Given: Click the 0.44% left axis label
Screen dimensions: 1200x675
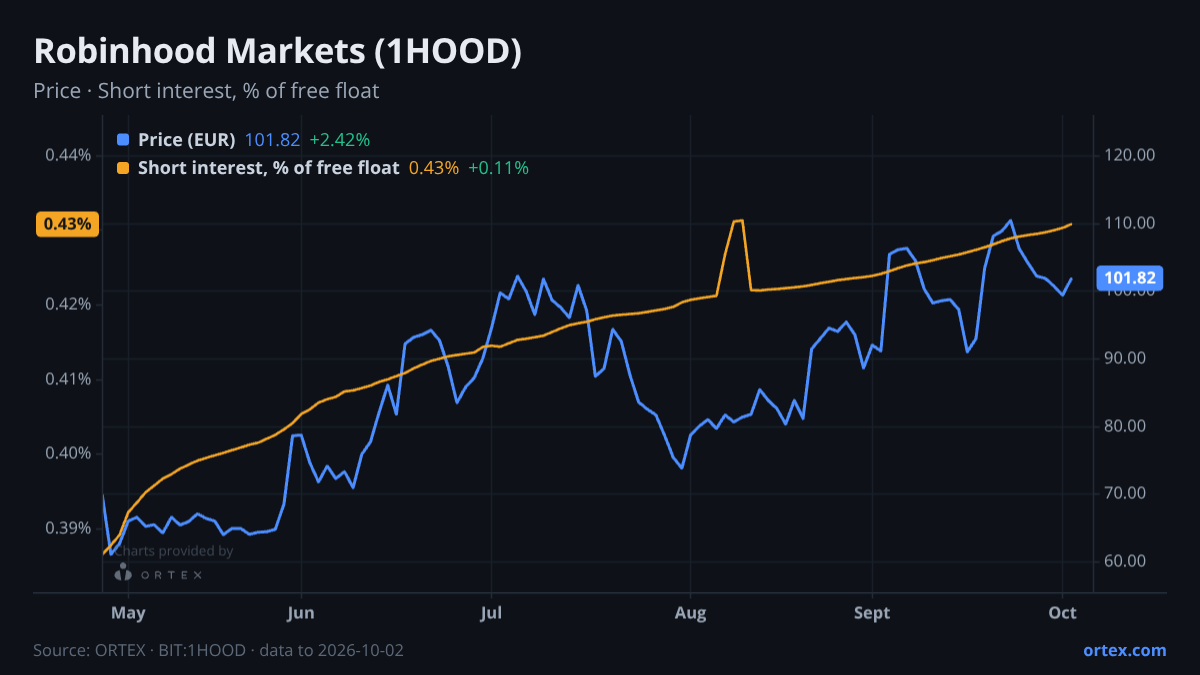Looking at the screenshot, I should 68,155.
